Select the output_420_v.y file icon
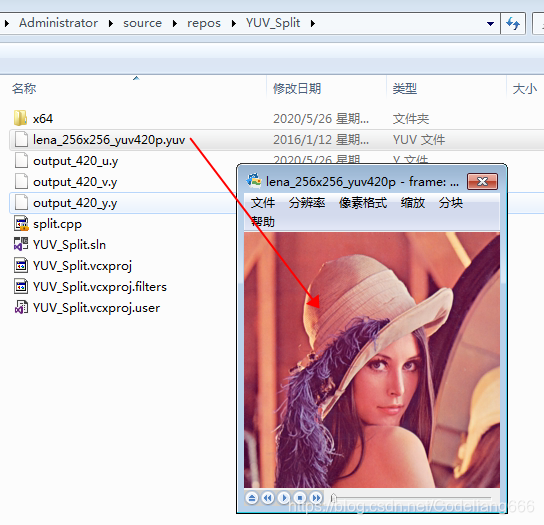The image size is (544, 525). click(21, 181)
